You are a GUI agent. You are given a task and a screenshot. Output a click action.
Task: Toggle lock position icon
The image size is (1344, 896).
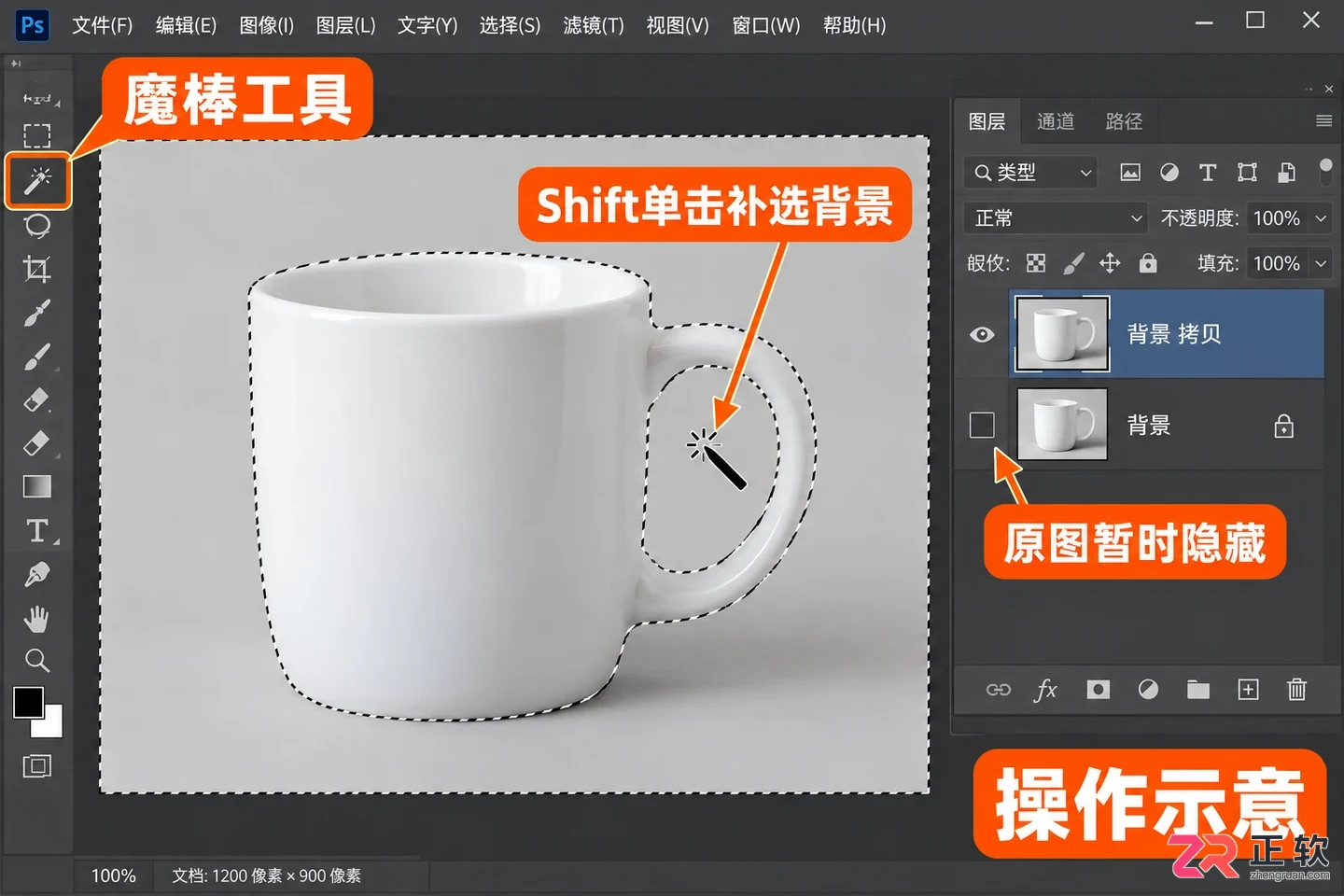[1110, 263]
